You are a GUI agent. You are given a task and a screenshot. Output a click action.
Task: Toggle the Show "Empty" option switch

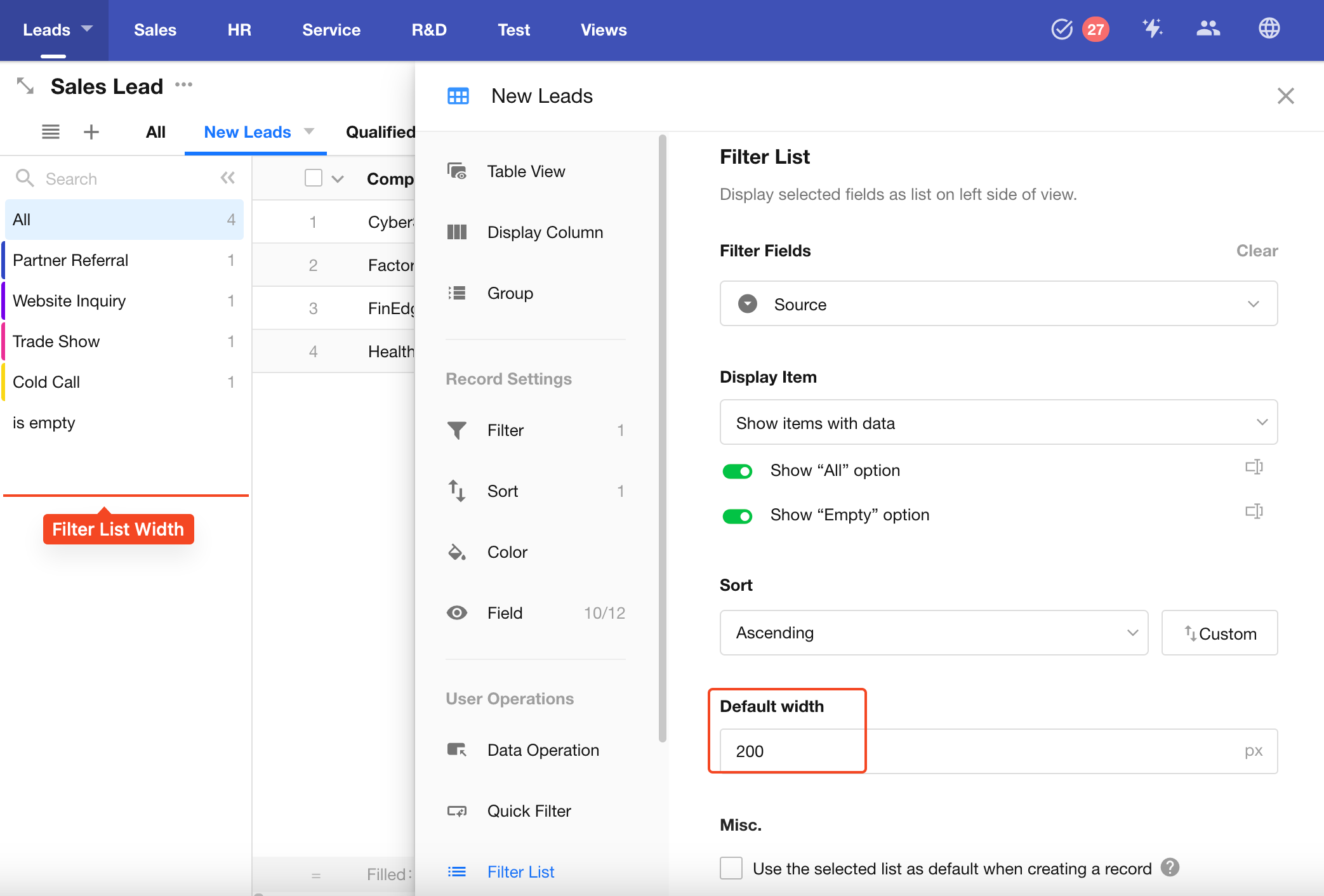[x=737, y=515]
